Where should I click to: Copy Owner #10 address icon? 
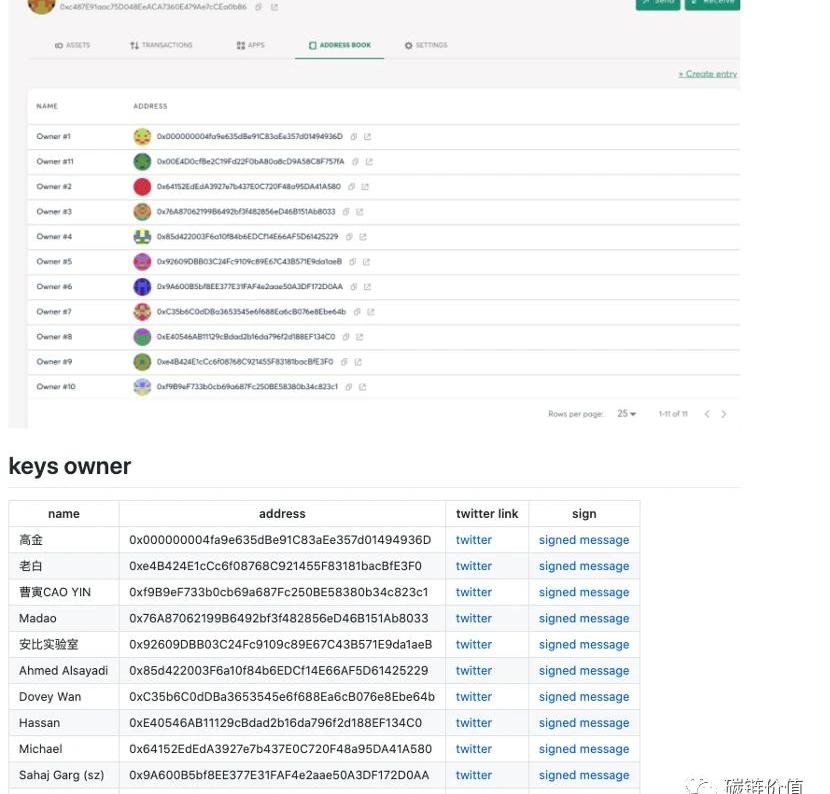(x=348, y=387)
